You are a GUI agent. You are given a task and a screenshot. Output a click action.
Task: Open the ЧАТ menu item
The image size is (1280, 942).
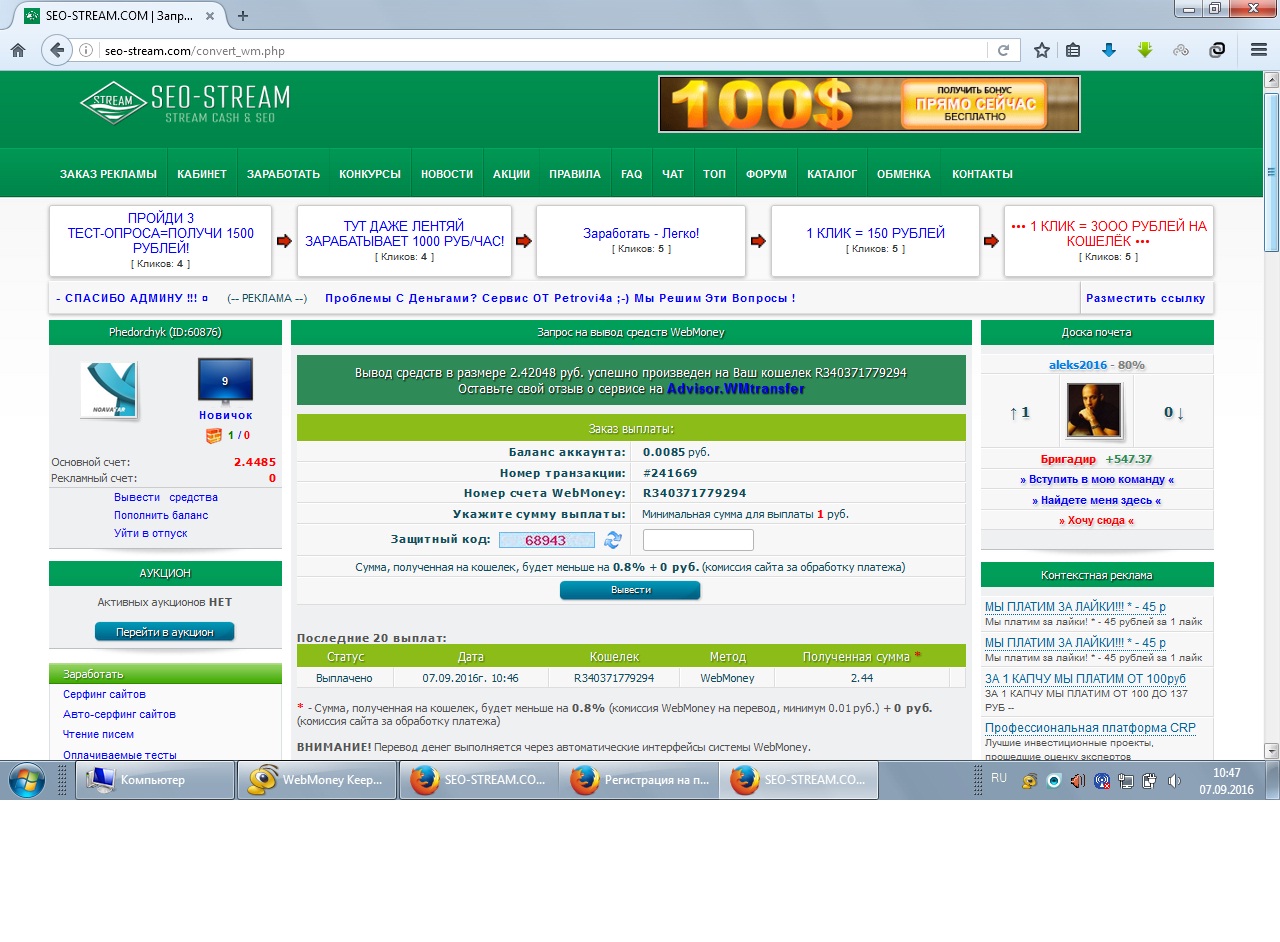673,174
